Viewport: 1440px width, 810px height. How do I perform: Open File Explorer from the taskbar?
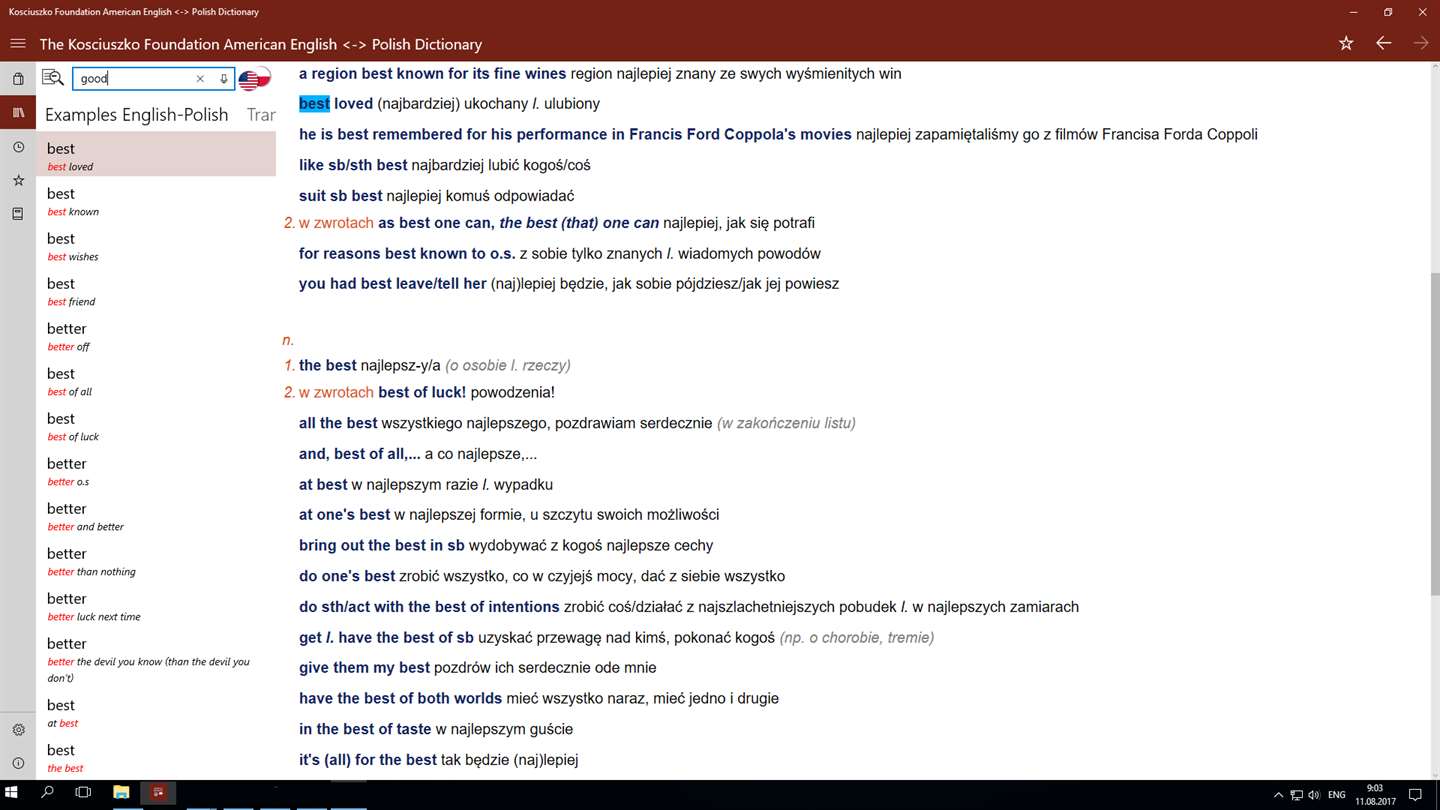(121, 793)
